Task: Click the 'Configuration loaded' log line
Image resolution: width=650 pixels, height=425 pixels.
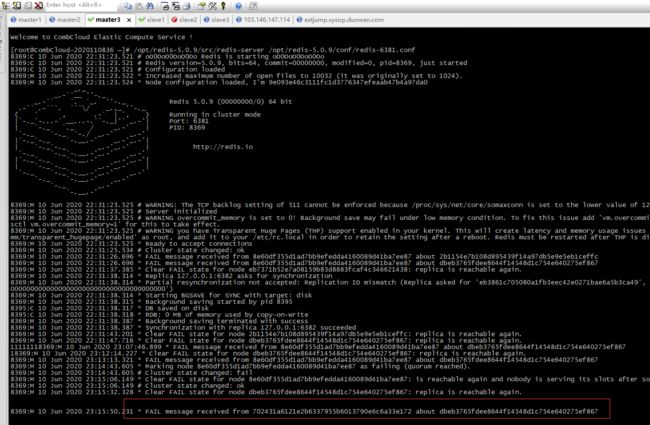Action: click(118, 69)
